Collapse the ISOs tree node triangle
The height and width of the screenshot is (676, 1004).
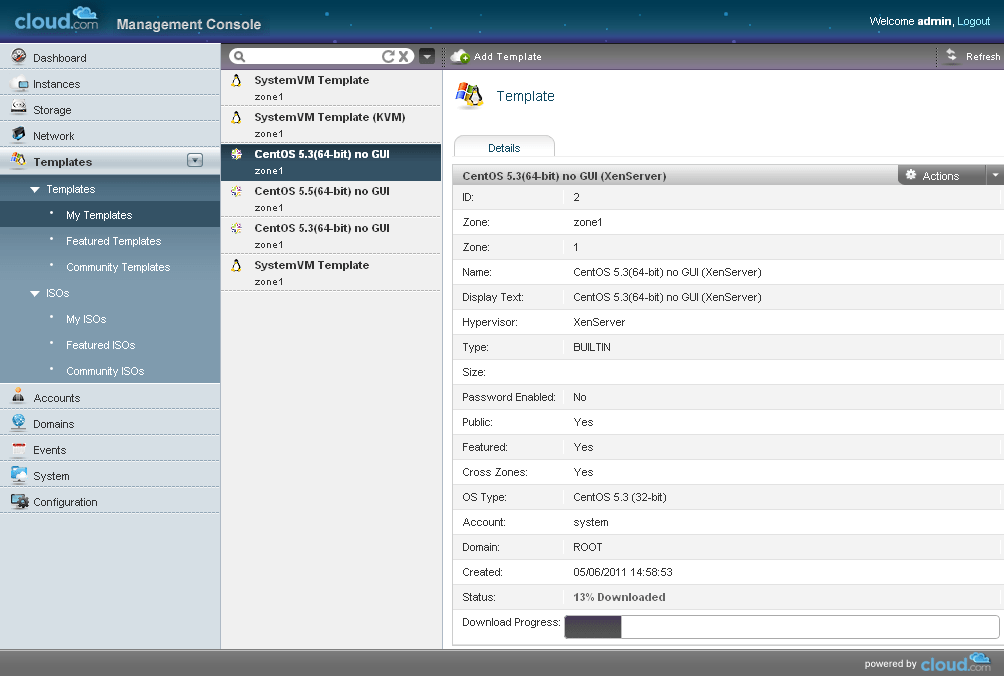pos(35,293)
